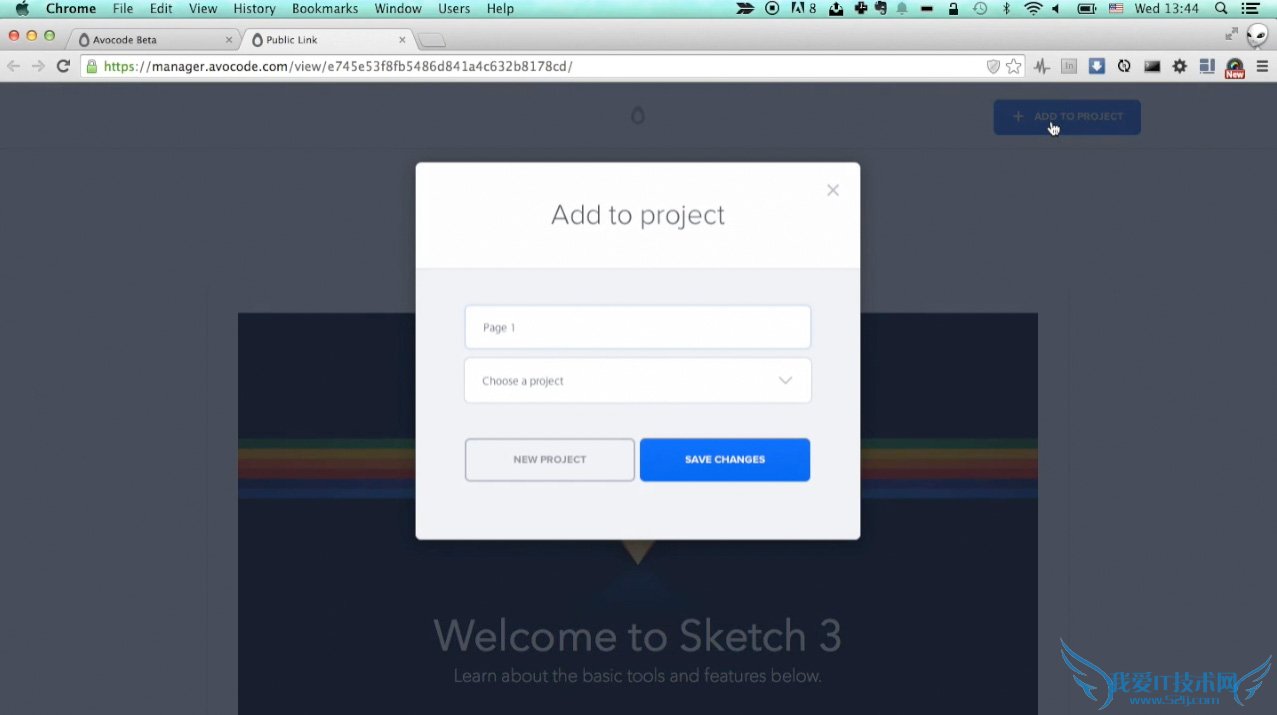
Task: Open the View menu
Action: click(x=203, y=9)
